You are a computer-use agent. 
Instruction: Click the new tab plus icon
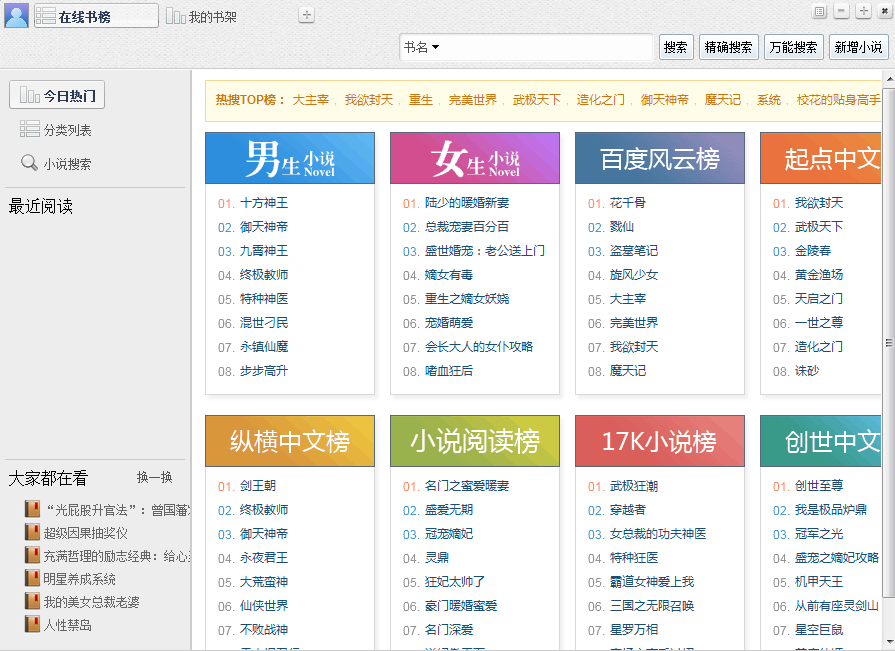307,15
